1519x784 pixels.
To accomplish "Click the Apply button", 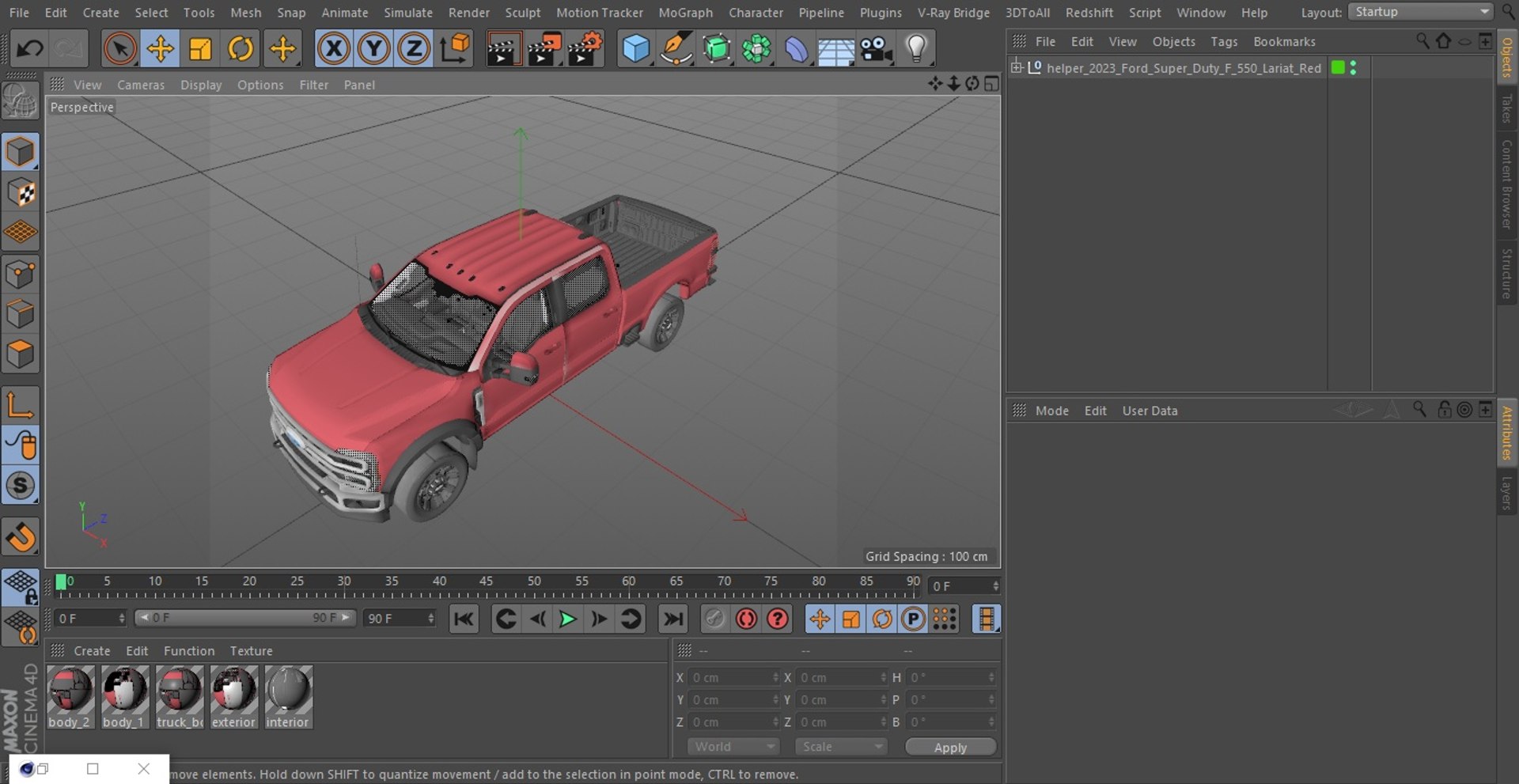I will 950,747.
